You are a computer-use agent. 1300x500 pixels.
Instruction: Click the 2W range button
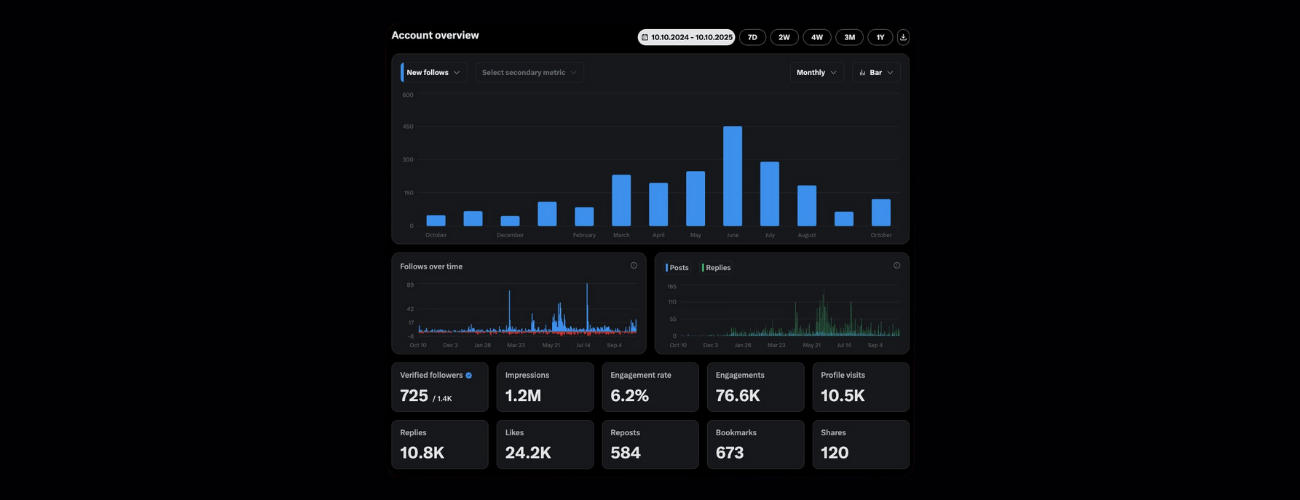click(x=784, y=37)
